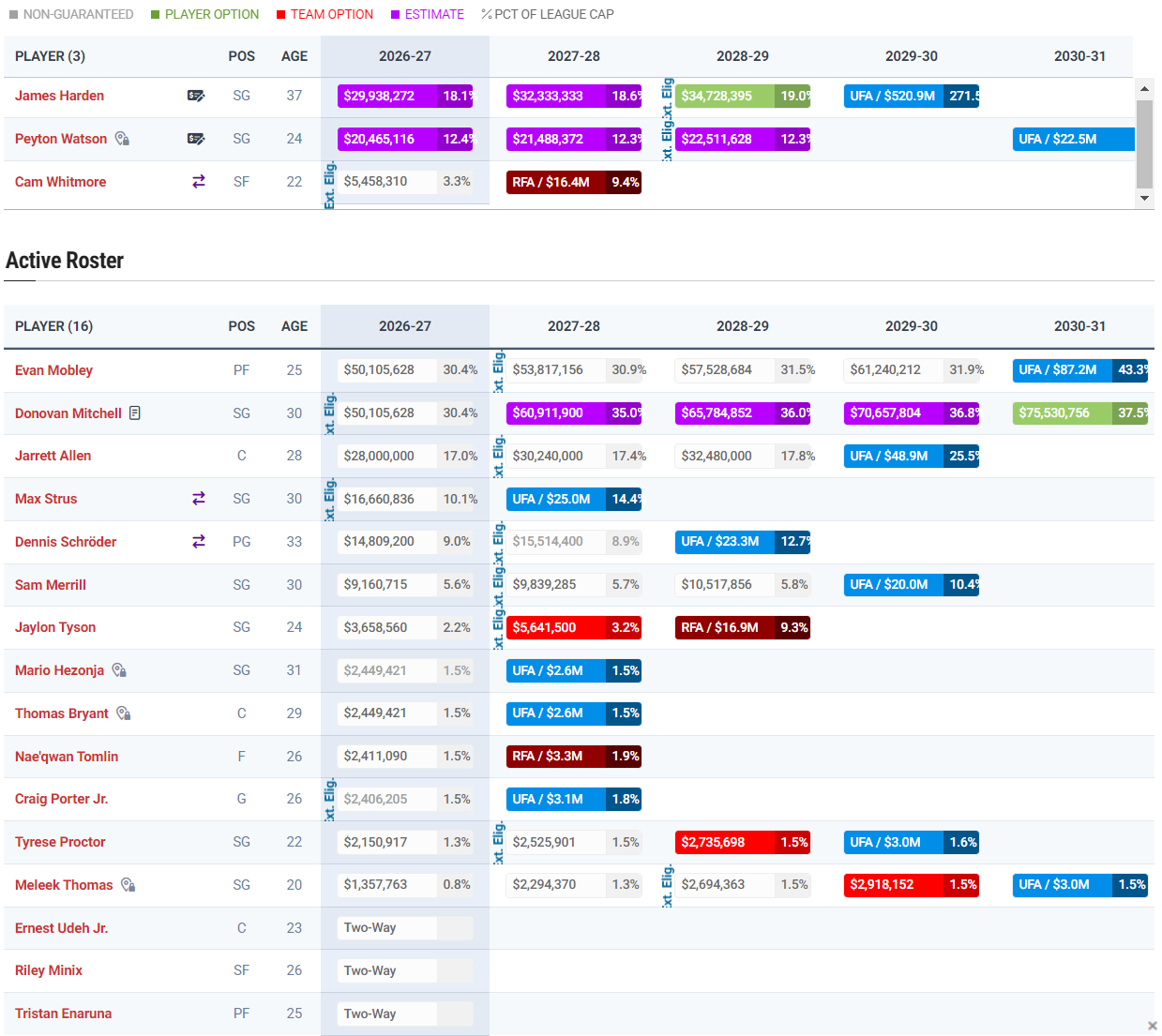Click Jarrett Allen's $28,000,000 salary cell
The image size is (1162, 1036).
(405, 456)
